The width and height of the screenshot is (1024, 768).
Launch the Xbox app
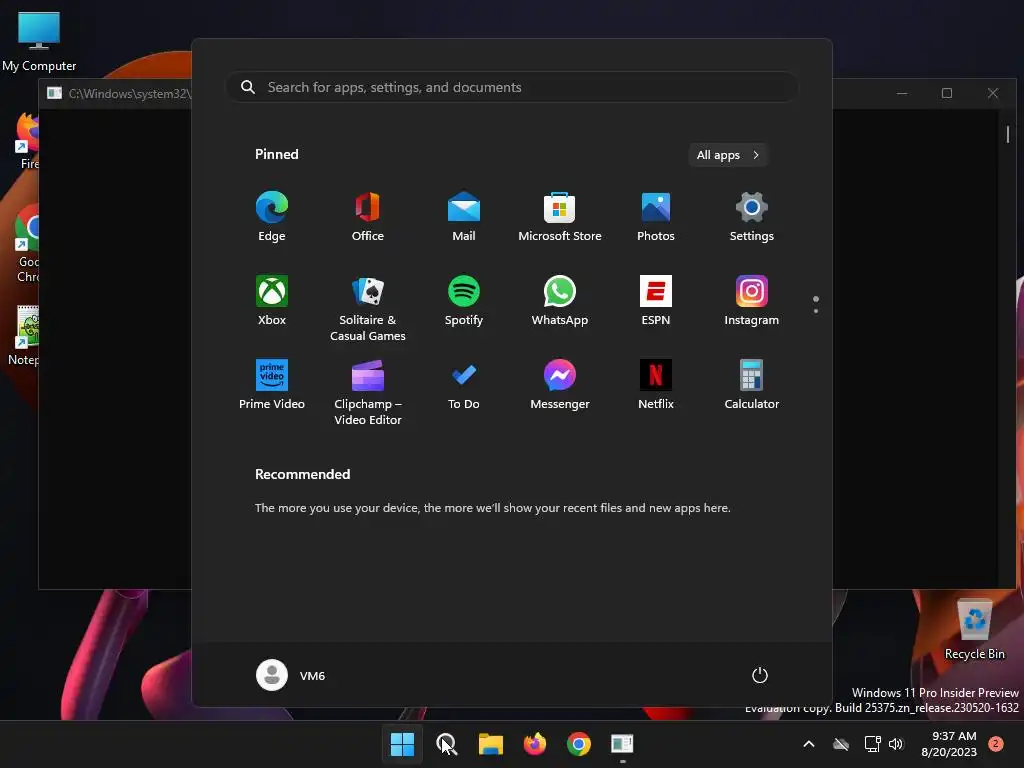tap(272, 300)
